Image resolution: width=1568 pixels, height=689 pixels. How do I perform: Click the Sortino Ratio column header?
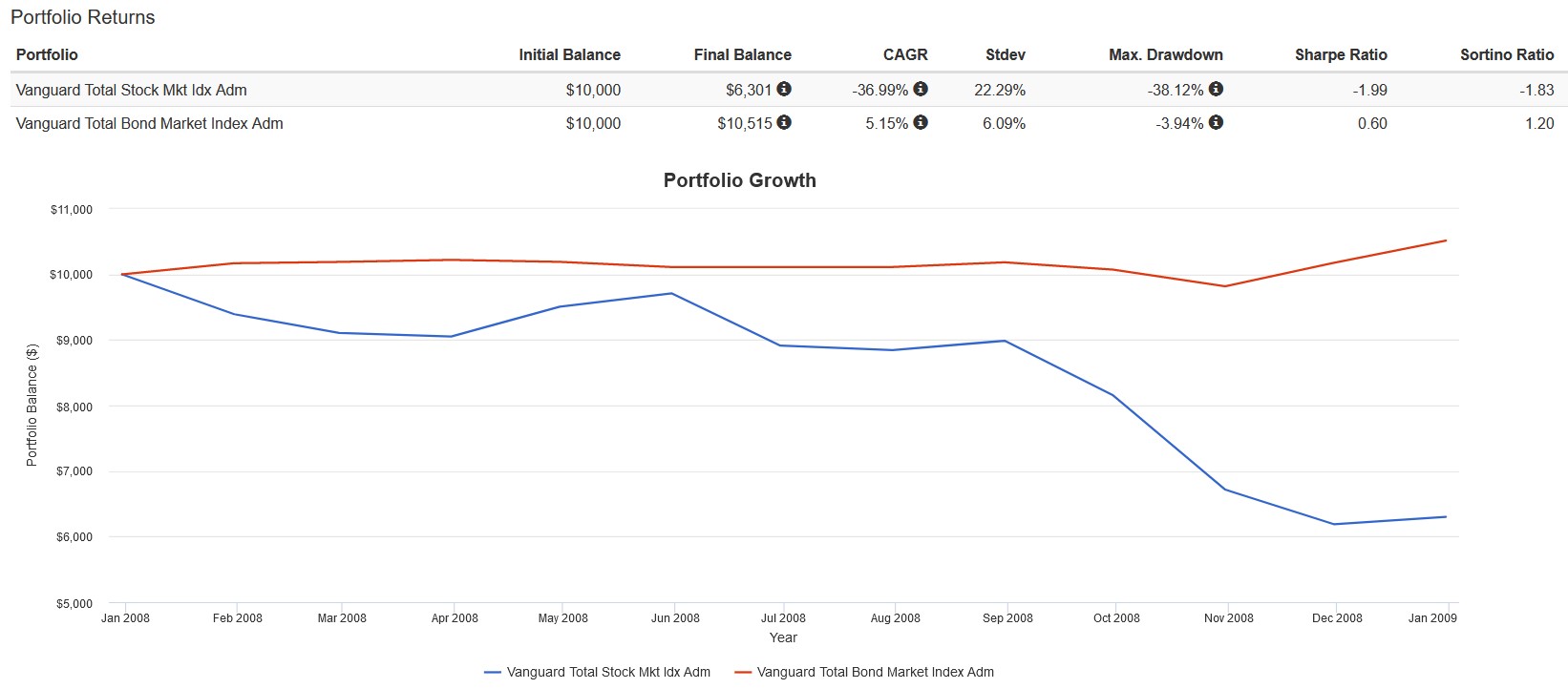pyautogui.click(x=1507, y=54)
